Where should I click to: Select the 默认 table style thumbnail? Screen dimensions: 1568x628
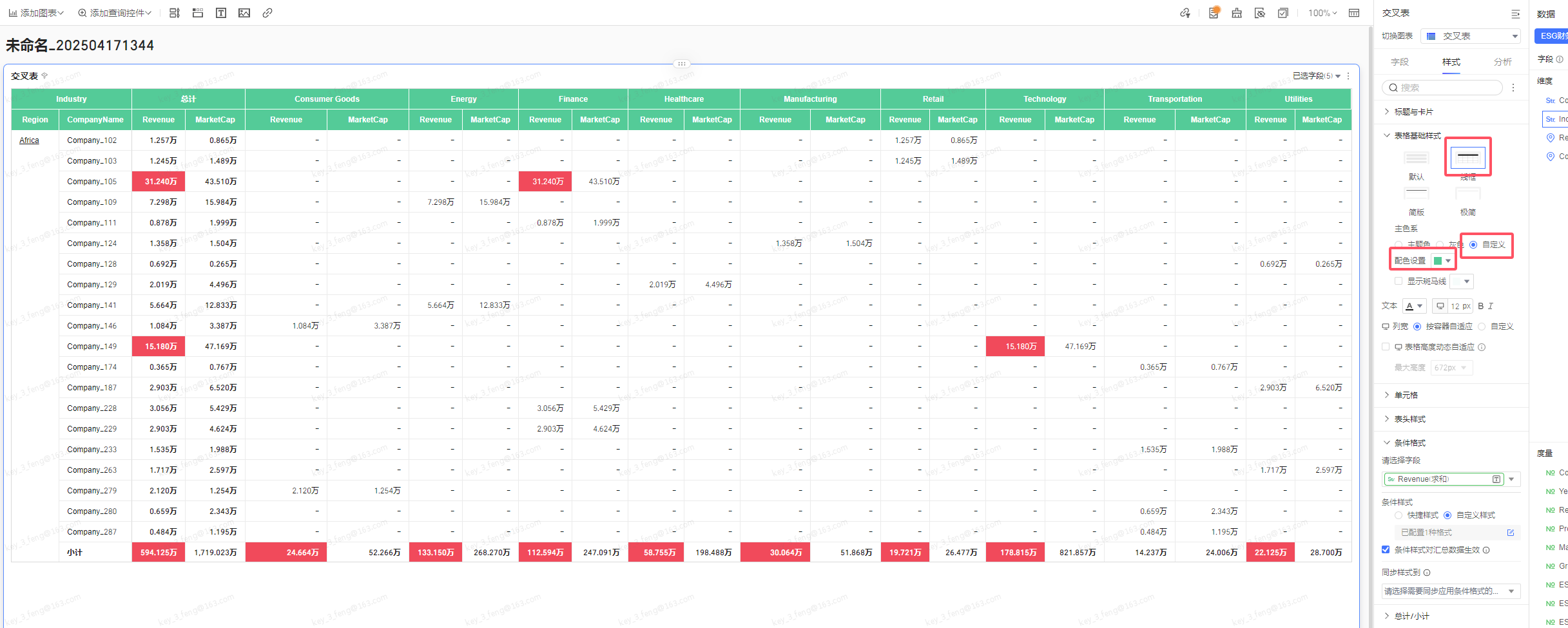click(x=1417, y=158)
